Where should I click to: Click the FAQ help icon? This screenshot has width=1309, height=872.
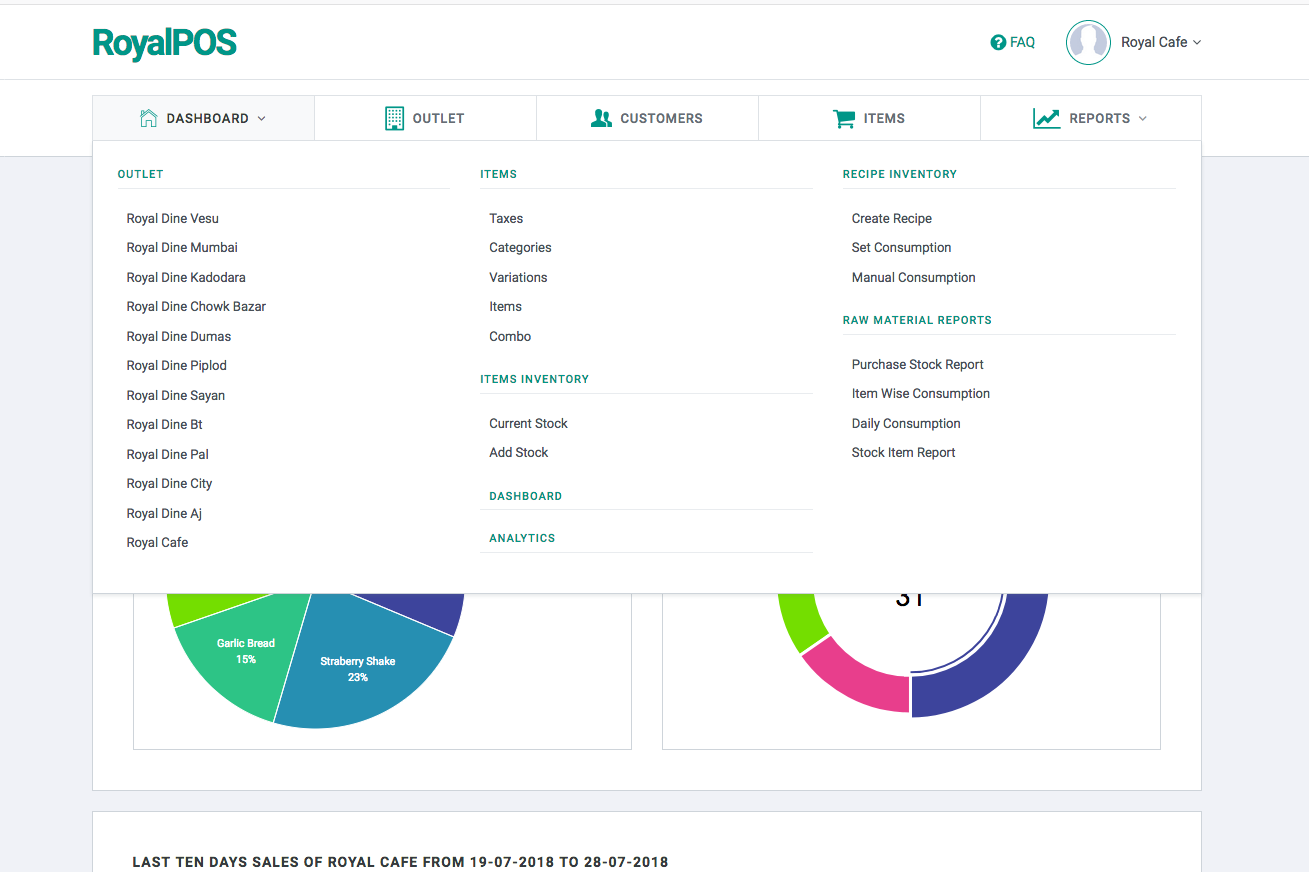(x=997, y=42)
